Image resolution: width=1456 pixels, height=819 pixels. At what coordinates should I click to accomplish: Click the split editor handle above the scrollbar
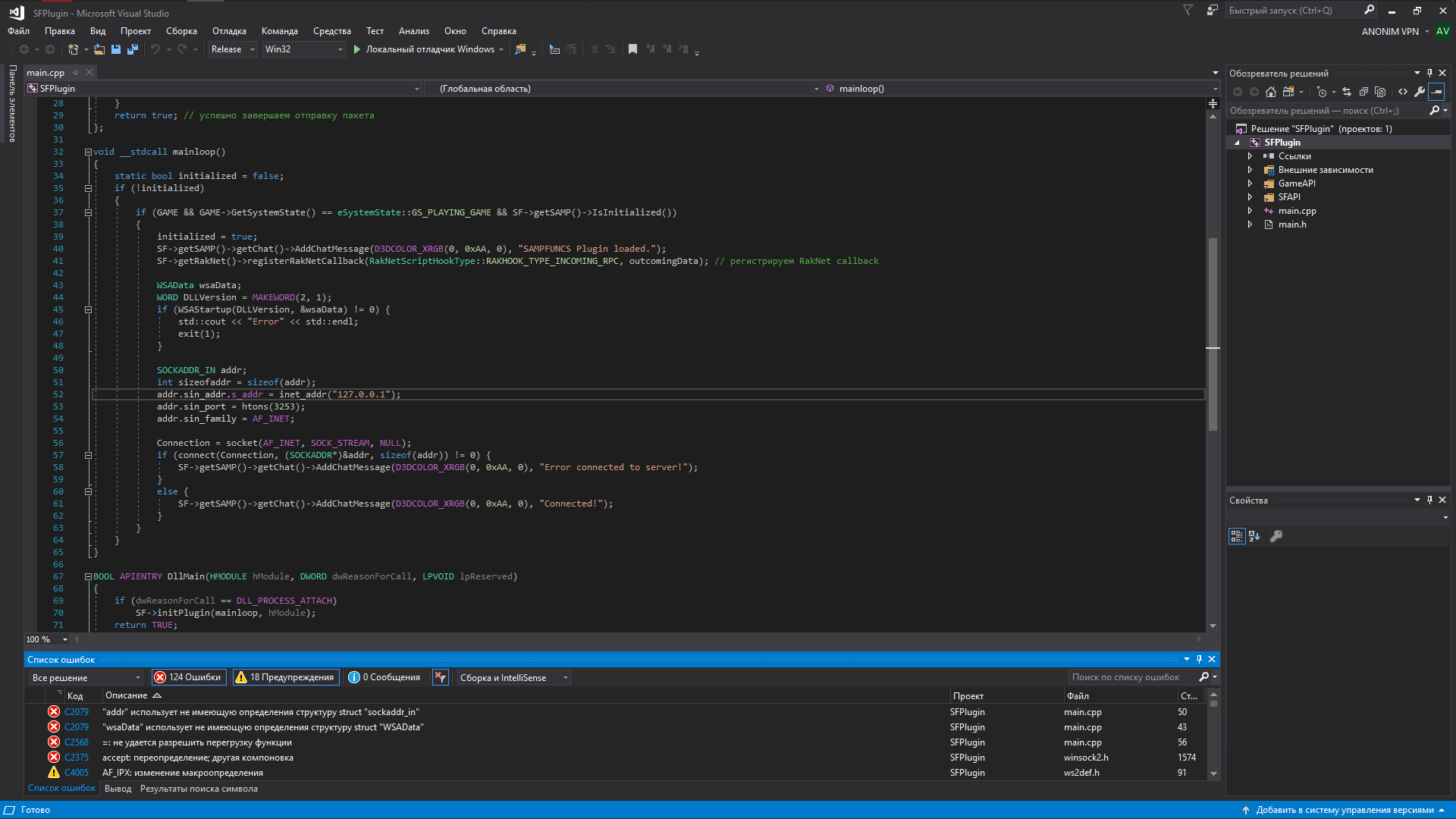coord(1213,103)
